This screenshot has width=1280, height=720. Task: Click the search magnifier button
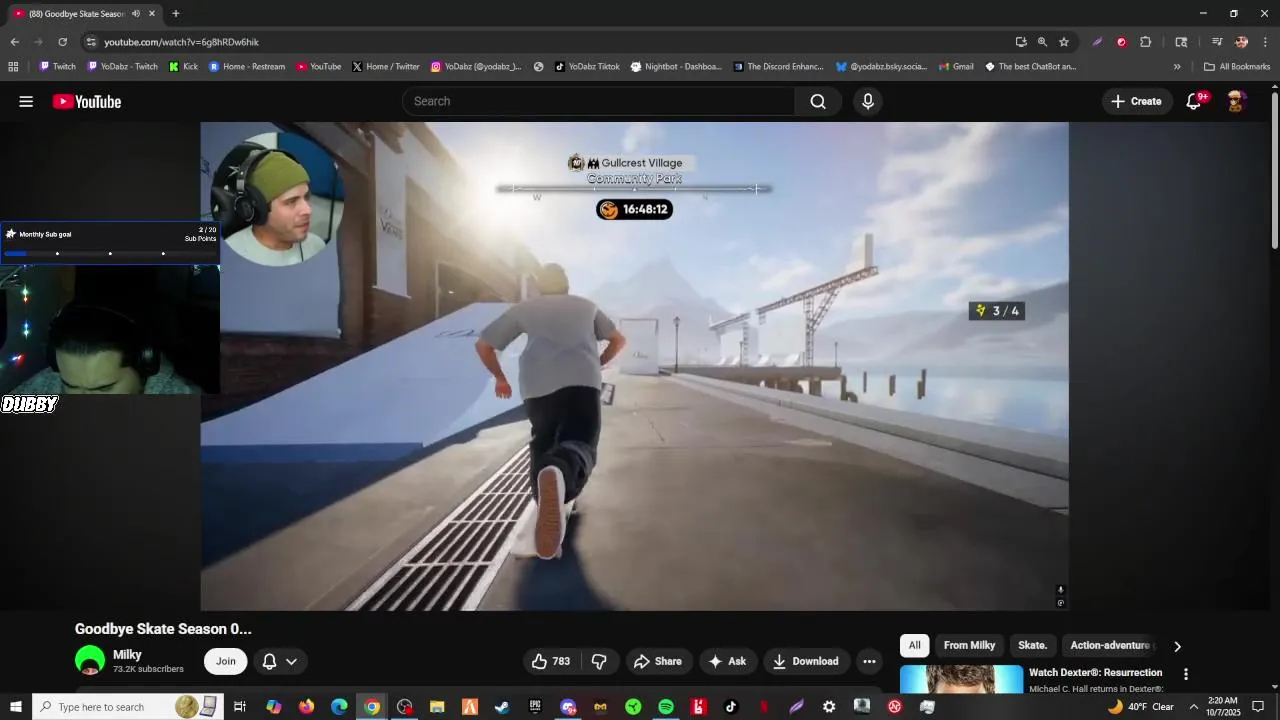tap(818, 101)
